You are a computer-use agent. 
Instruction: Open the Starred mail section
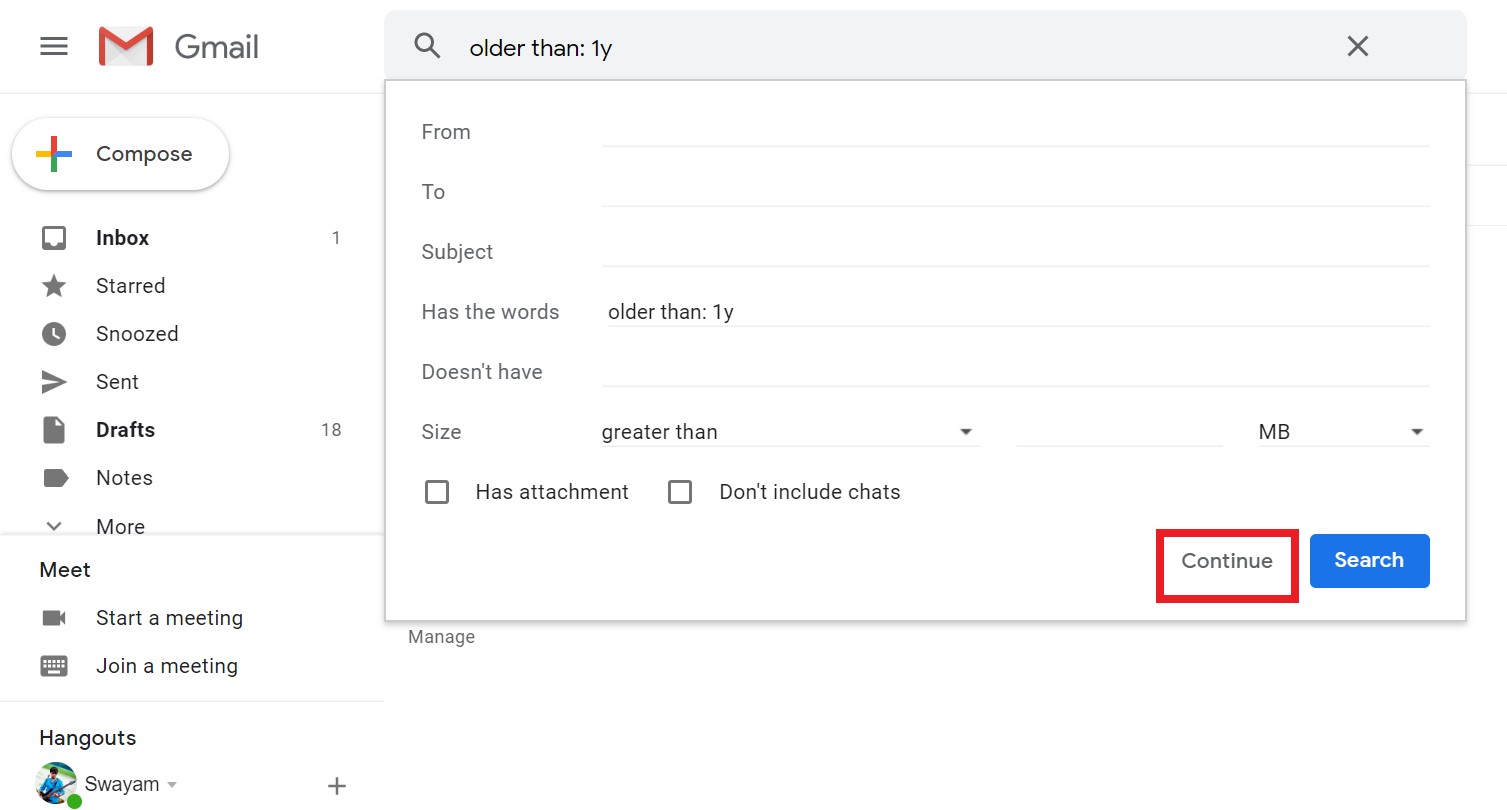point(130,285)
